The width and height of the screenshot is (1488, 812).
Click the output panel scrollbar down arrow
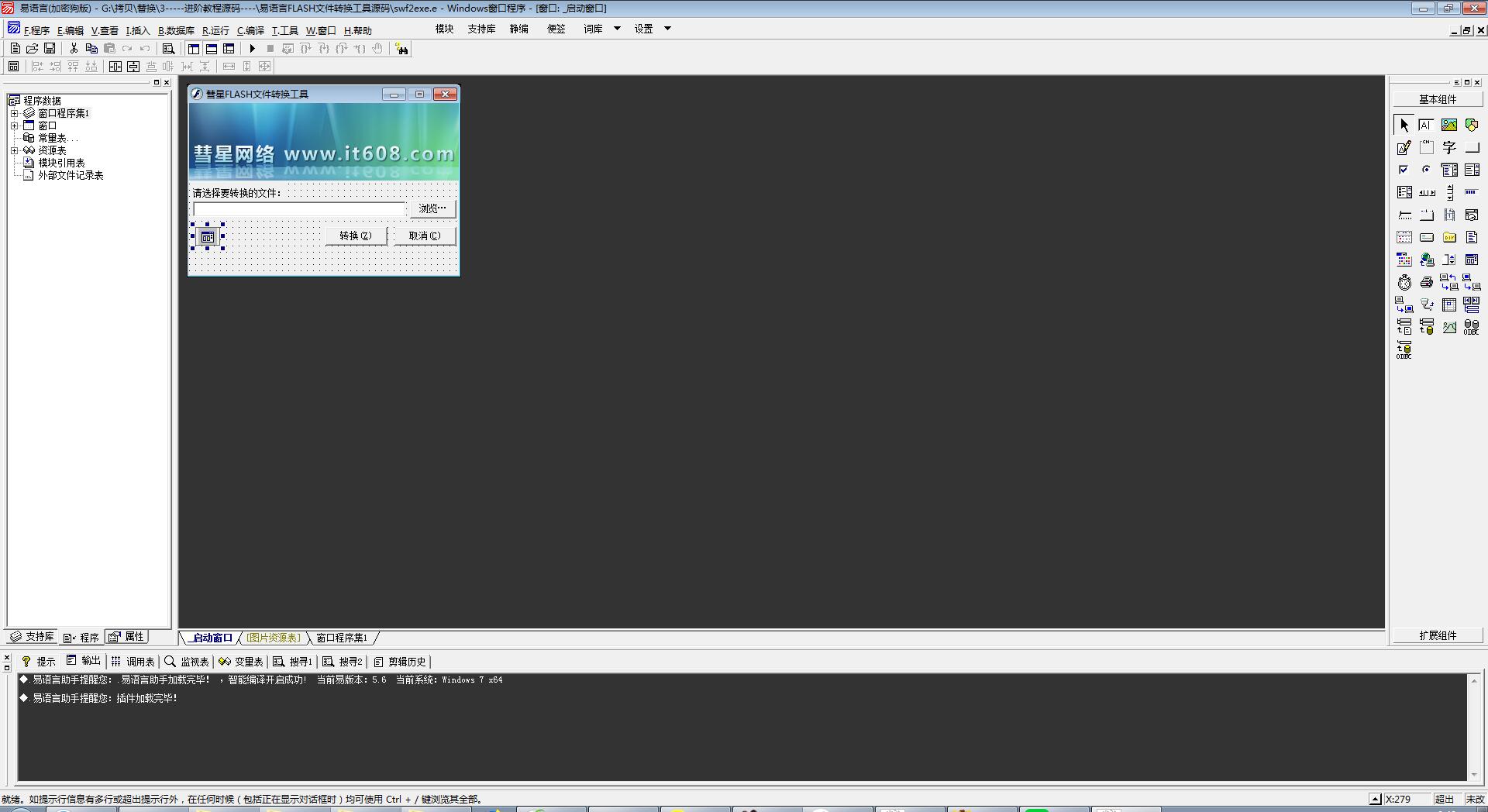click(1474, 775)
